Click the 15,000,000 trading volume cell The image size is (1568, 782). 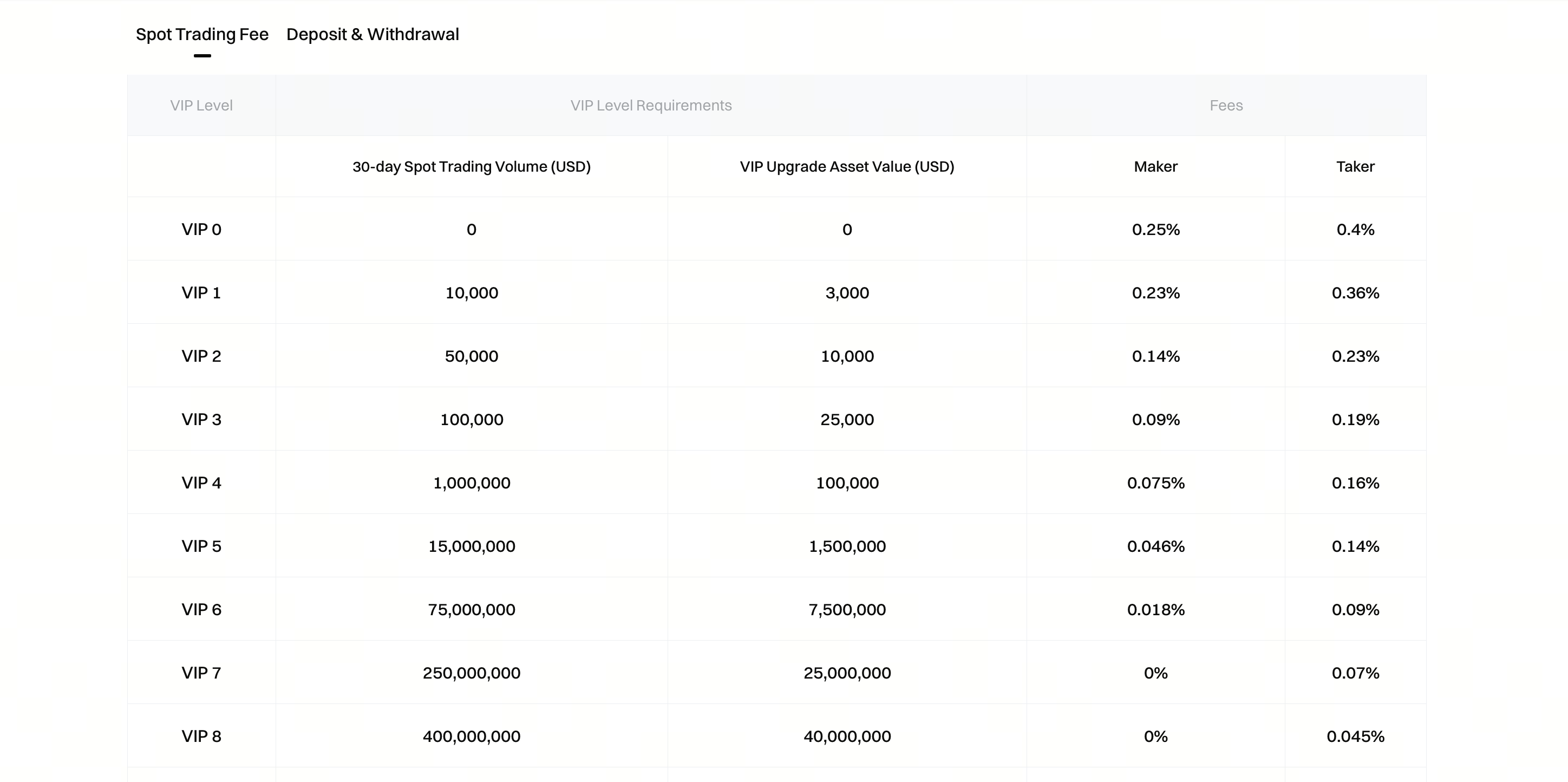[x=472, y=546]
